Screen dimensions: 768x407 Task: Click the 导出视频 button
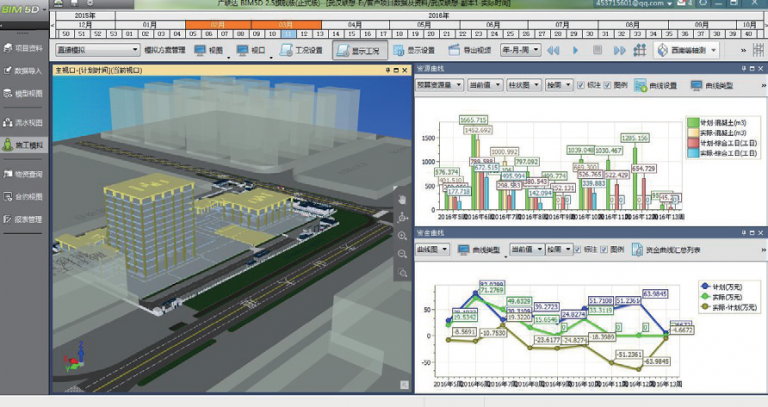(x=470, y=49)
